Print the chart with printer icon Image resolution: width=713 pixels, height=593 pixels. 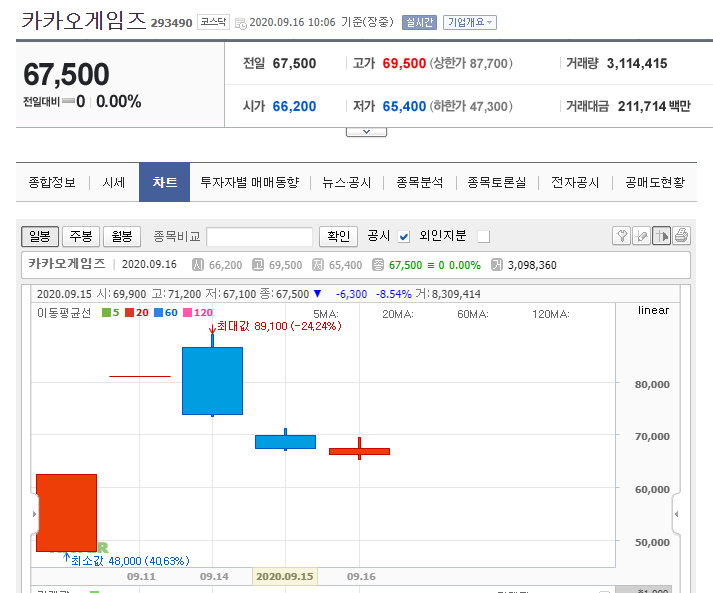(681, 236)
